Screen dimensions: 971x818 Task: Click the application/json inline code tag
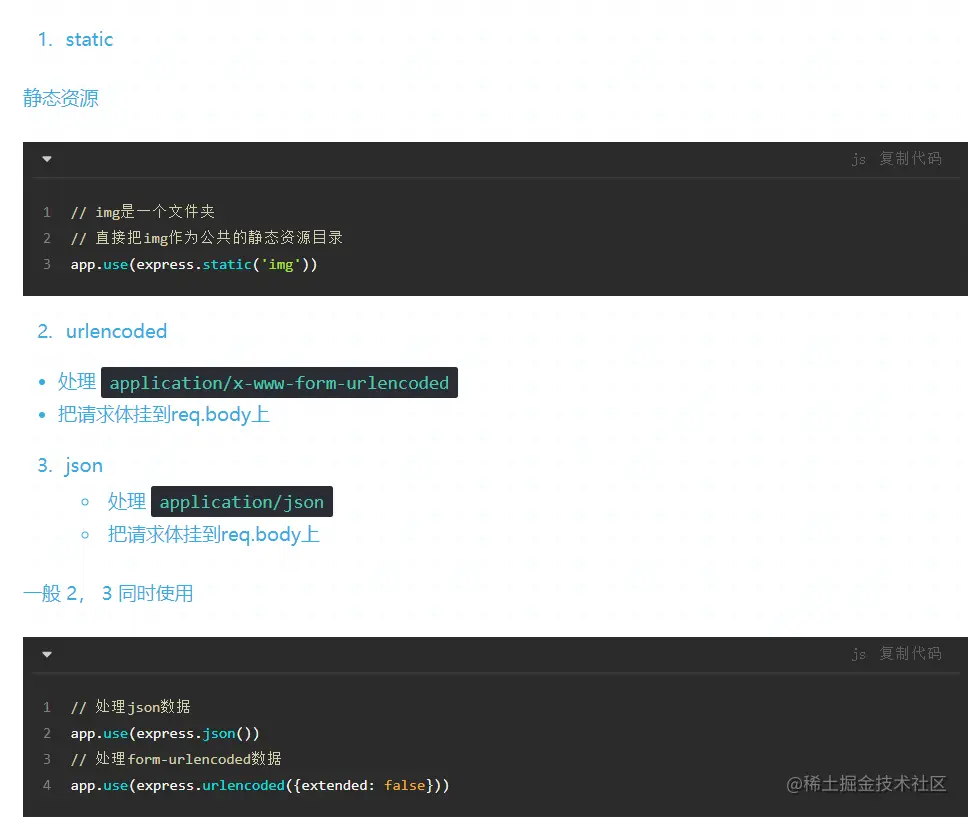pos(242,502)
